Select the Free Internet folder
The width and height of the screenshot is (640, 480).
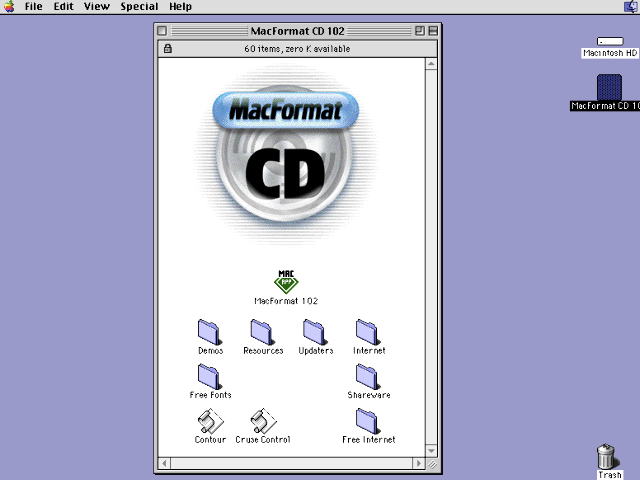(x=368, y=421)
